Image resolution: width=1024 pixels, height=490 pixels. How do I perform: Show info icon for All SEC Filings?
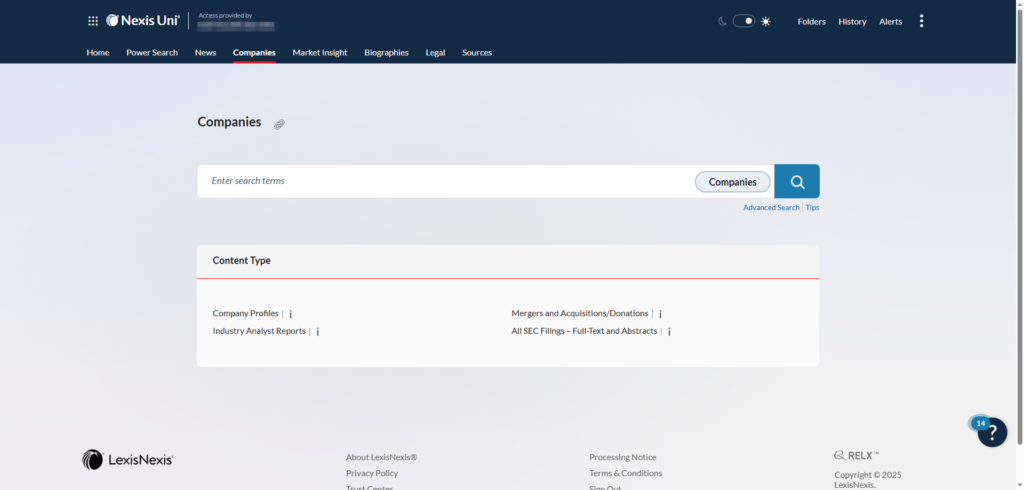coord(670,331)
